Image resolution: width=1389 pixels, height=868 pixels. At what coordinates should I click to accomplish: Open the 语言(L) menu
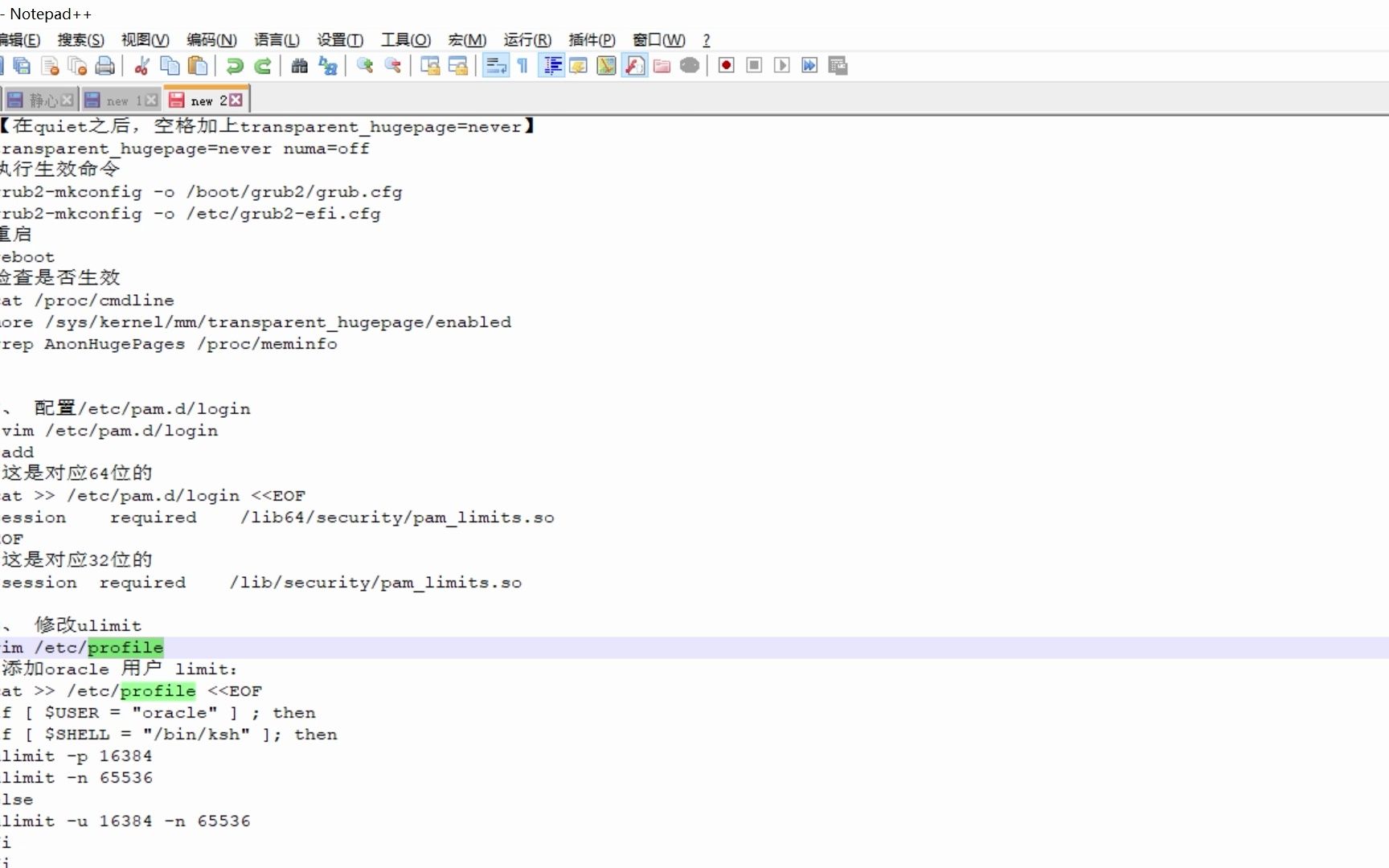(x=277, y=39)
